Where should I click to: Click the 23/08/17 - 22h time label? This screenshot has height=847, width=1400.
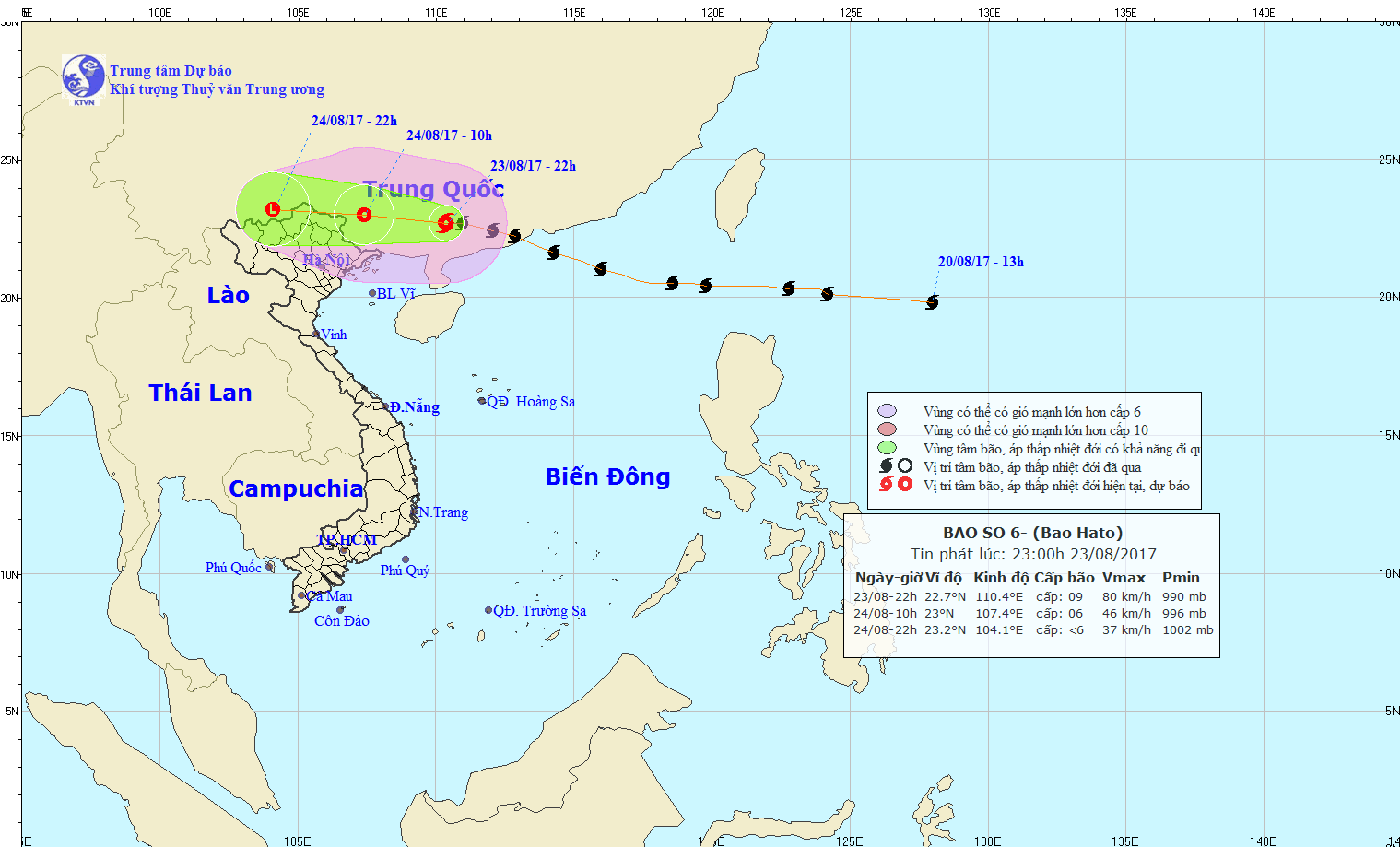point(533,166)
